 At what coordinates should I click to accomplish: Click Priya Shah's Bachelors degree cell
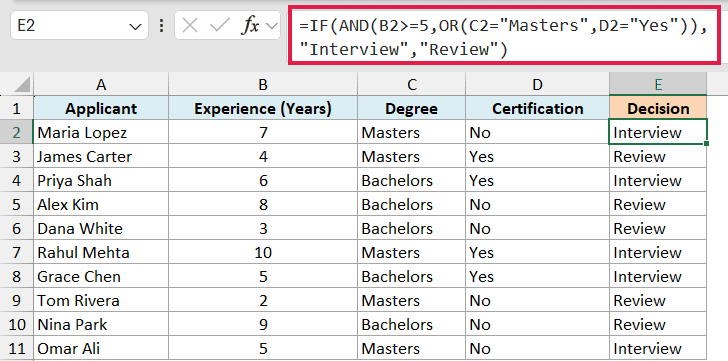coord(411,180)
